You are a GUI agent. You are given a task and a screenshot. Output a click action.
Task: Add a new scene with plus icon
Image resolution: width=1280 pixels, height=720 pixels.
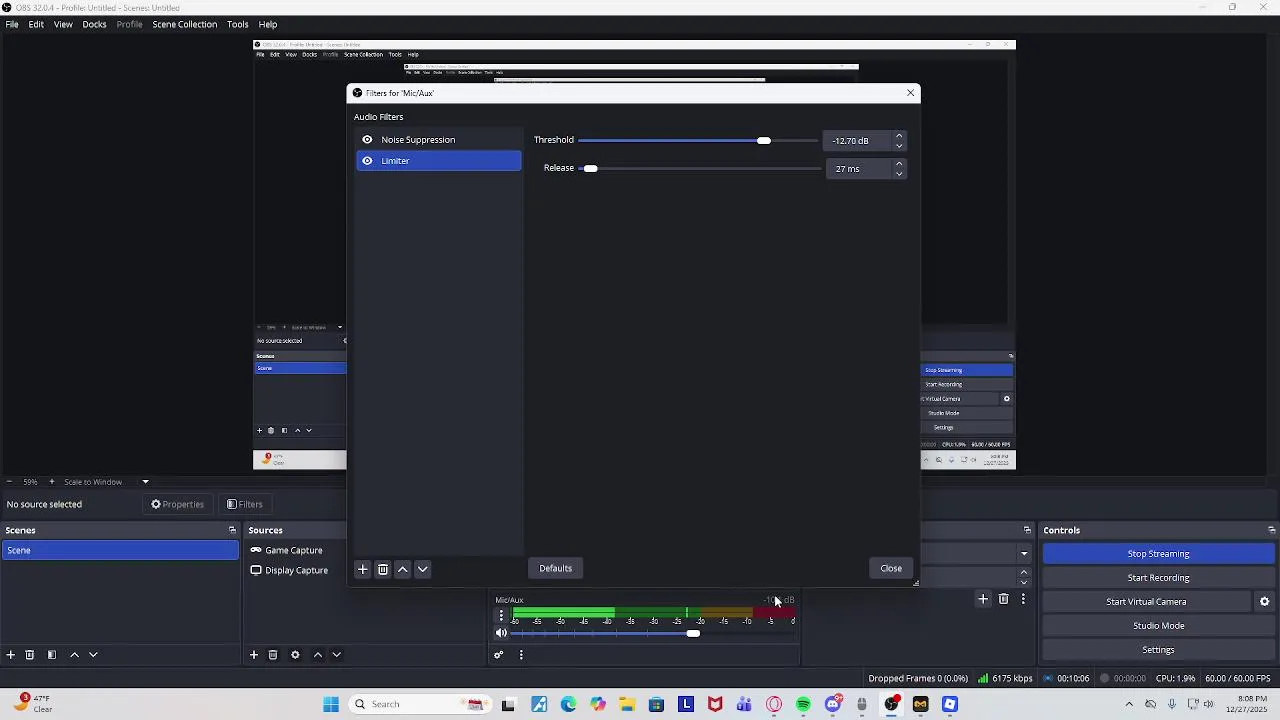point(11,655)
